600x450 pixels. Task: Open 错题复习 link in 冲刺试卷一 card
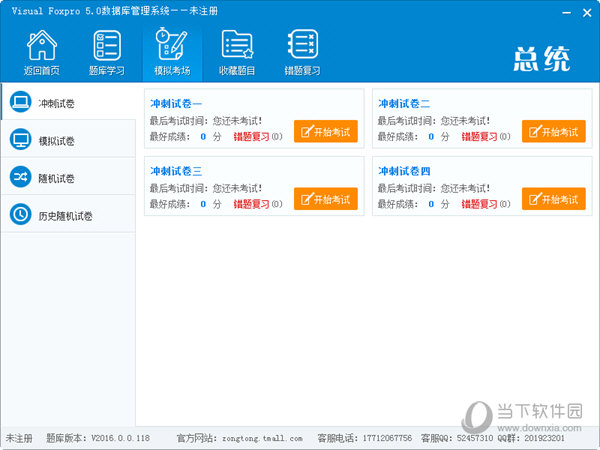point(251,137)
